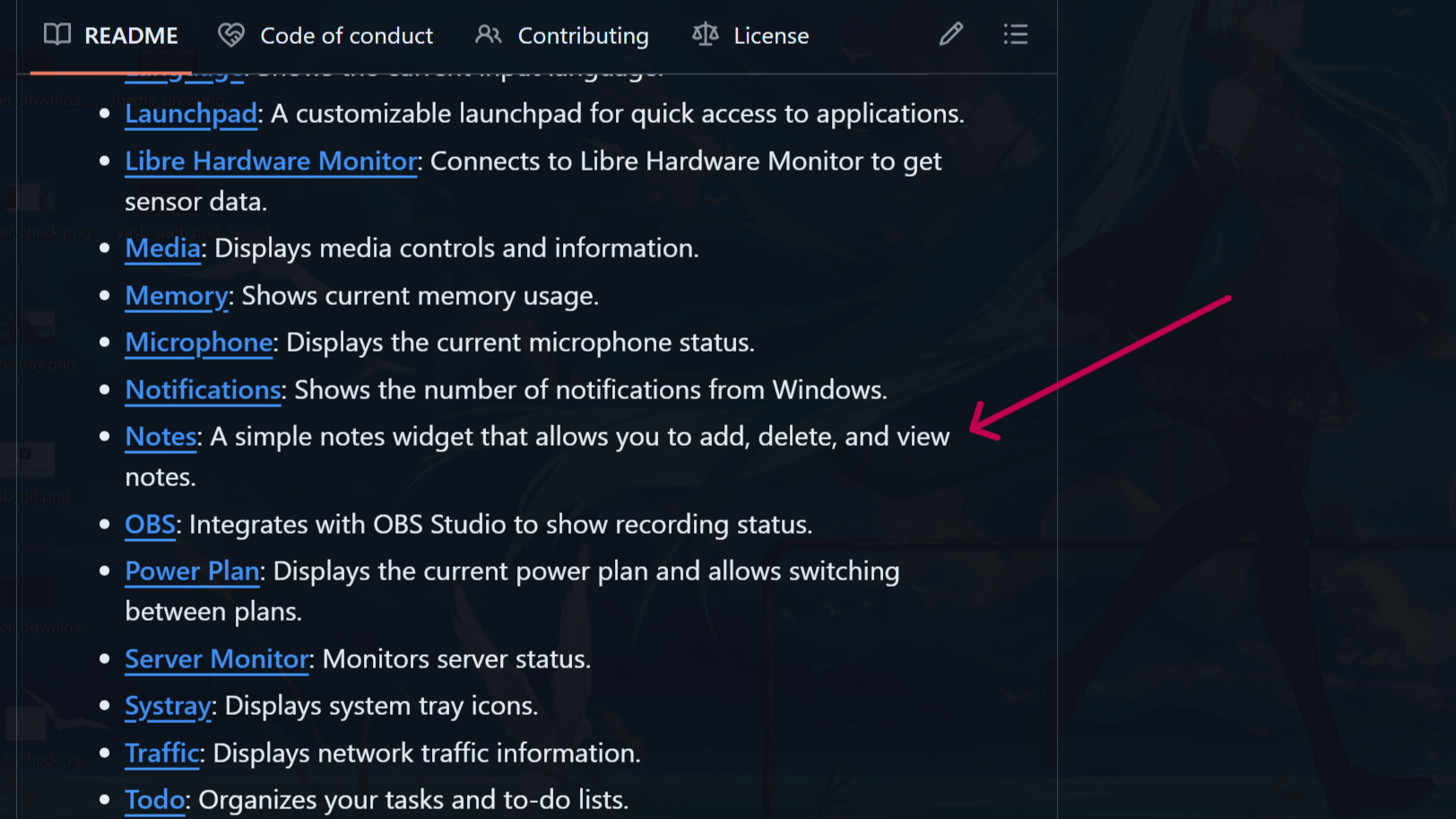Screen dimensions: 1456x819
Task: Open the Launchpad widget link
Action: tap(191, 114)
